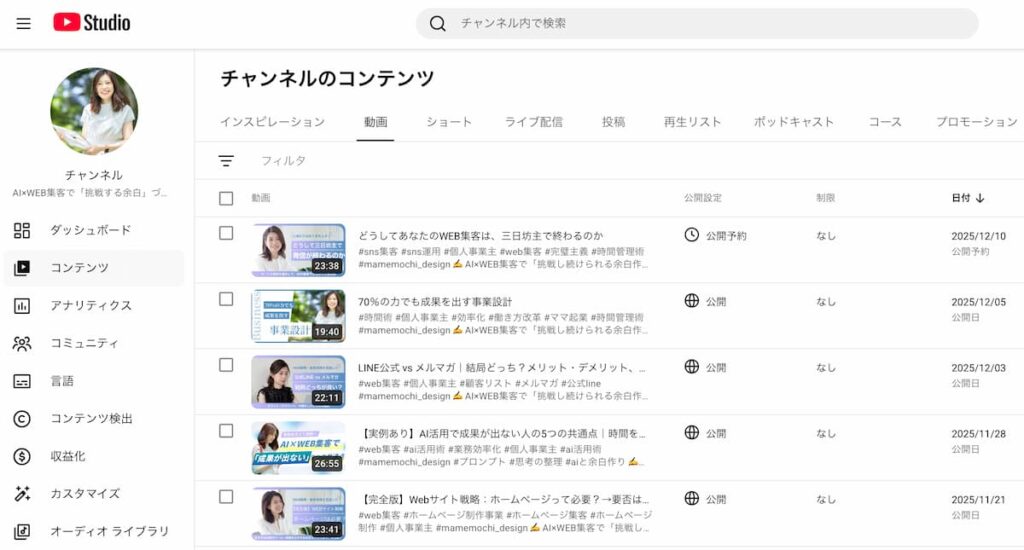This screenshot has height=550, width=1024.
Task: Open the 【実例あり】AI活用 video title
Action: [502, 434]
